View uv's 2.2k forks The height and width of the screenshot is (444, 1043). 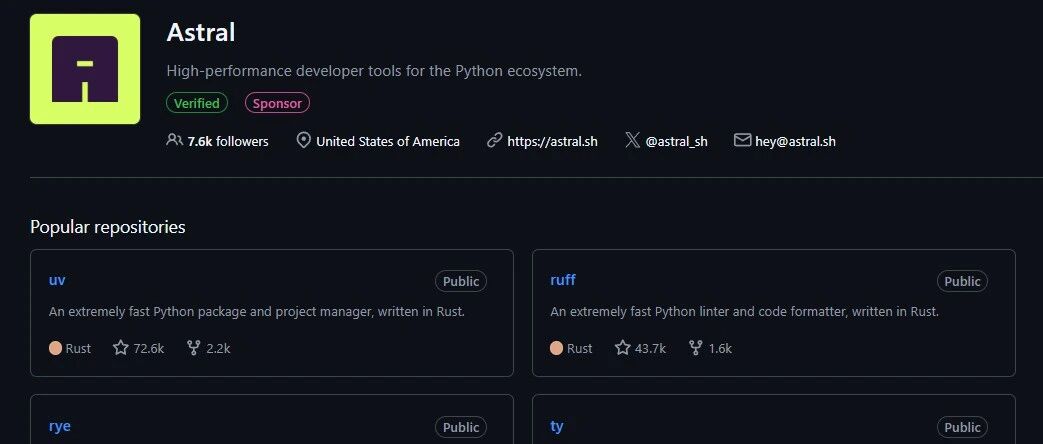coord(218,348)
